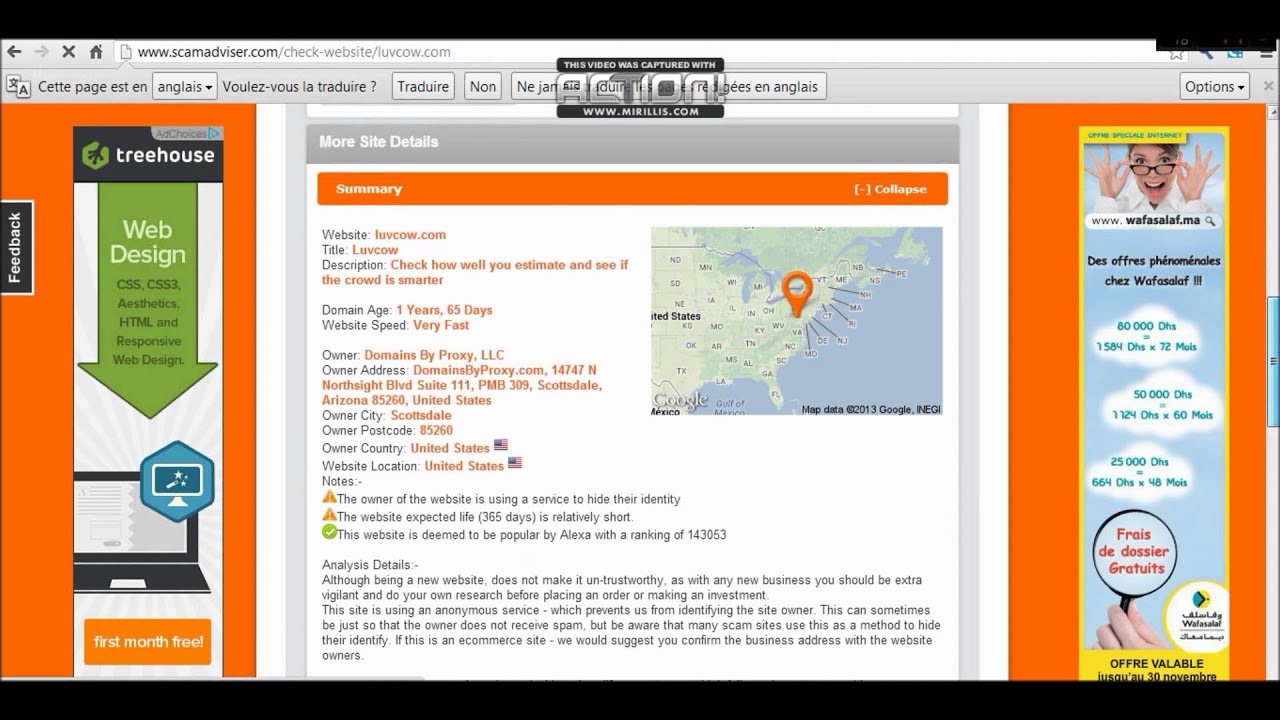The width and height of the screenshot is (1280, 720).
Task: Click United States next to Website Location
Action: click(x=464, y=466)
